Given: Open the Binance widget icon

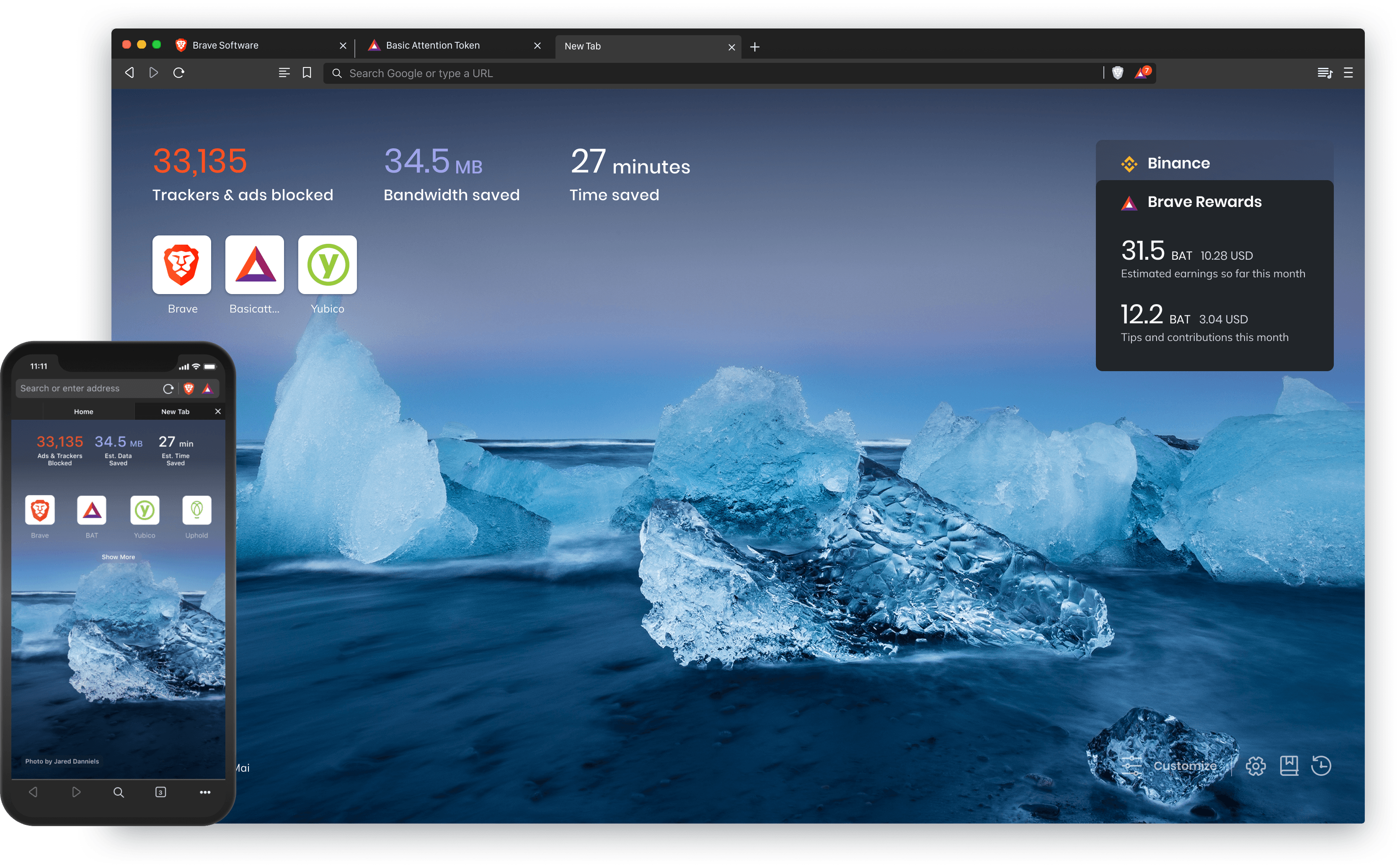Looking at the screenshot, I should (1129, 163).
